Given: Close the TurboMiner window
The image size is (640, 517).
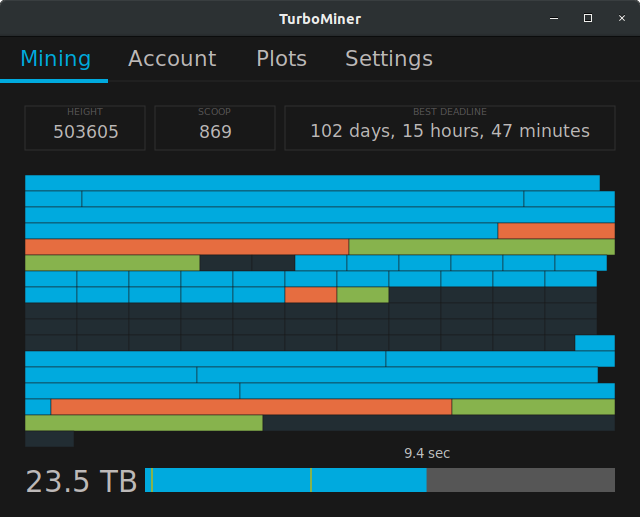Looking at the screenshot, I should coord(622,18).
